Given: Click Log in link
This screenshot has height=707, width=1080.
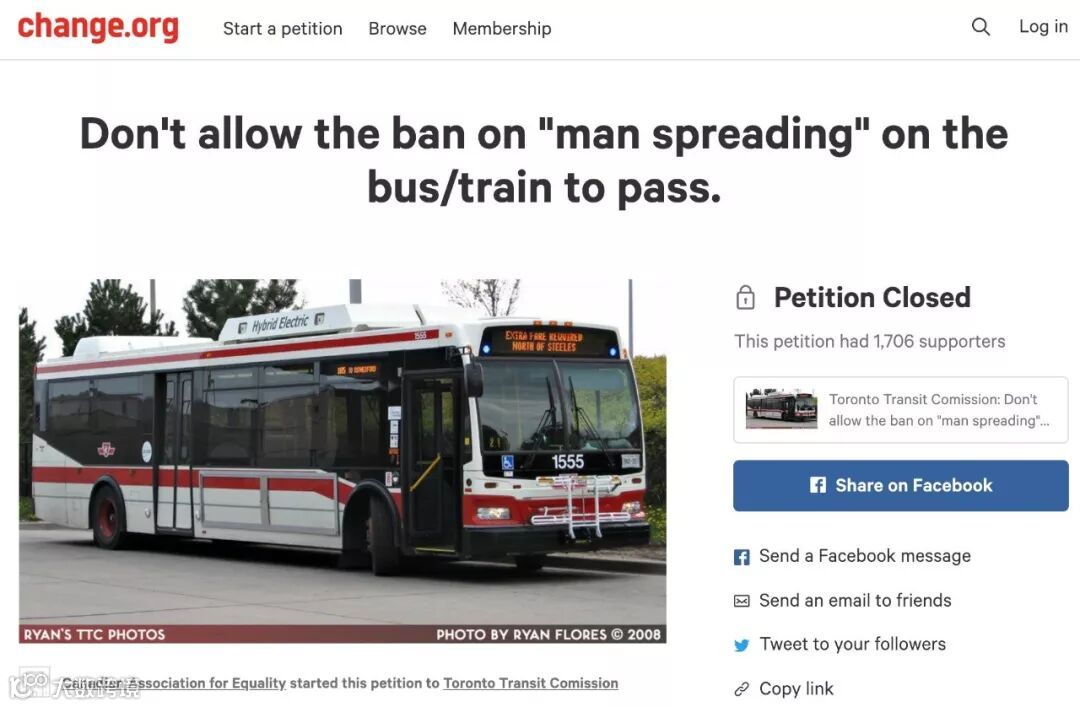Looking at the screenshot, I should tap(1043, 27).
